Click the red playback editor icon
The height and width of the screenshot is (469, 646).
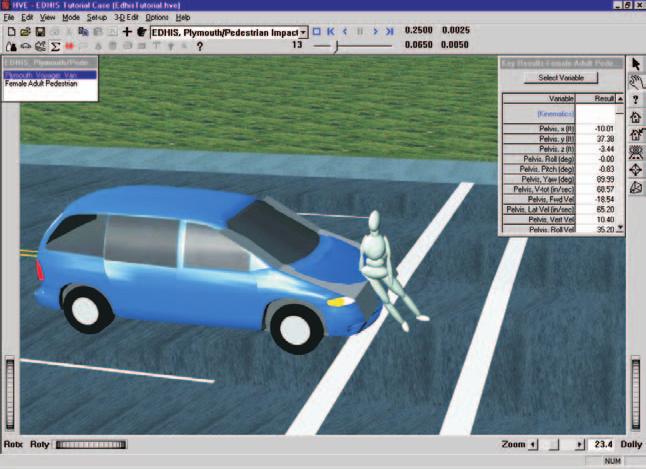click(69, 46)
